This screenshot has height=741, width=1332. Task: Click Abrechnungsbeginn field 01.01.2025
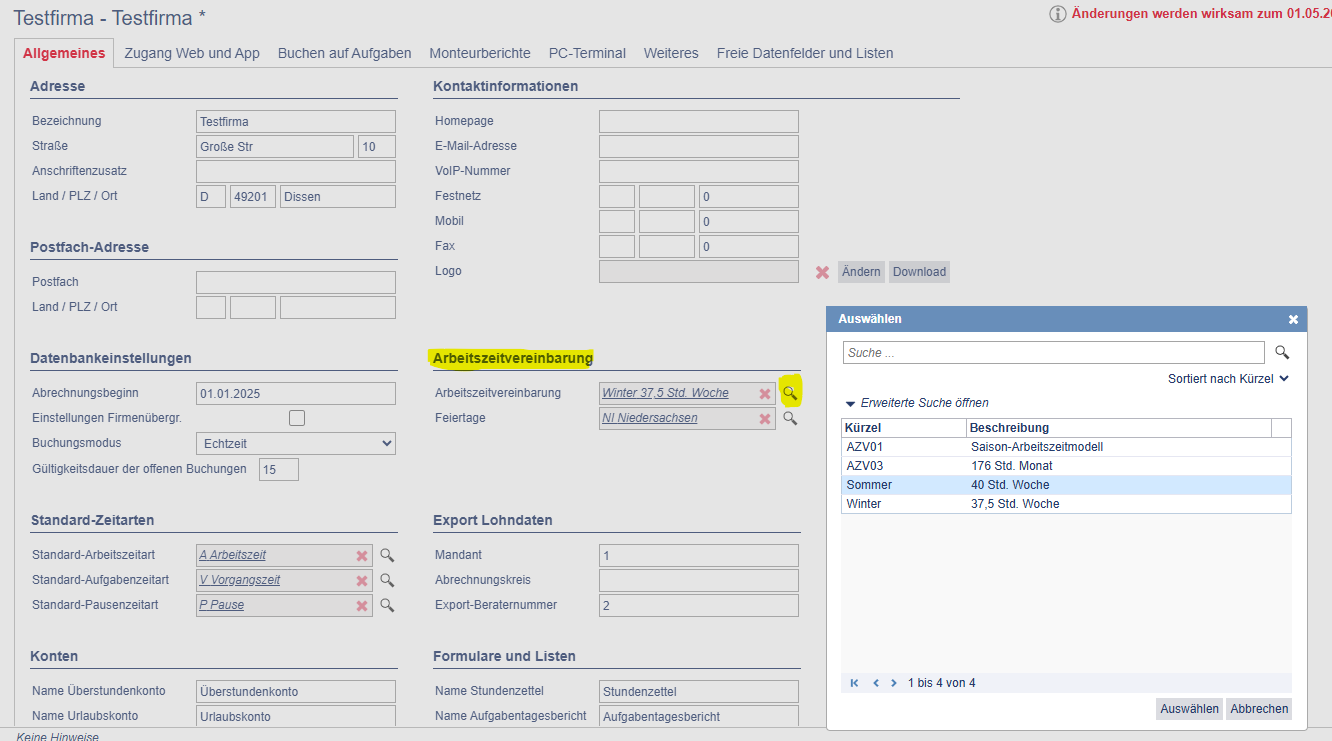coord(296,393)
